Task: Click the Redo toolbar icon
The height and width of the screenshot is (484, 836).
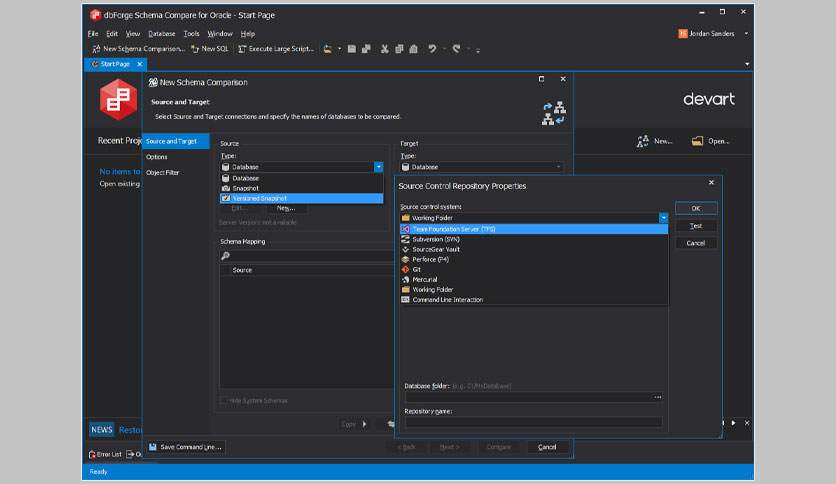Action: [456, 49]
